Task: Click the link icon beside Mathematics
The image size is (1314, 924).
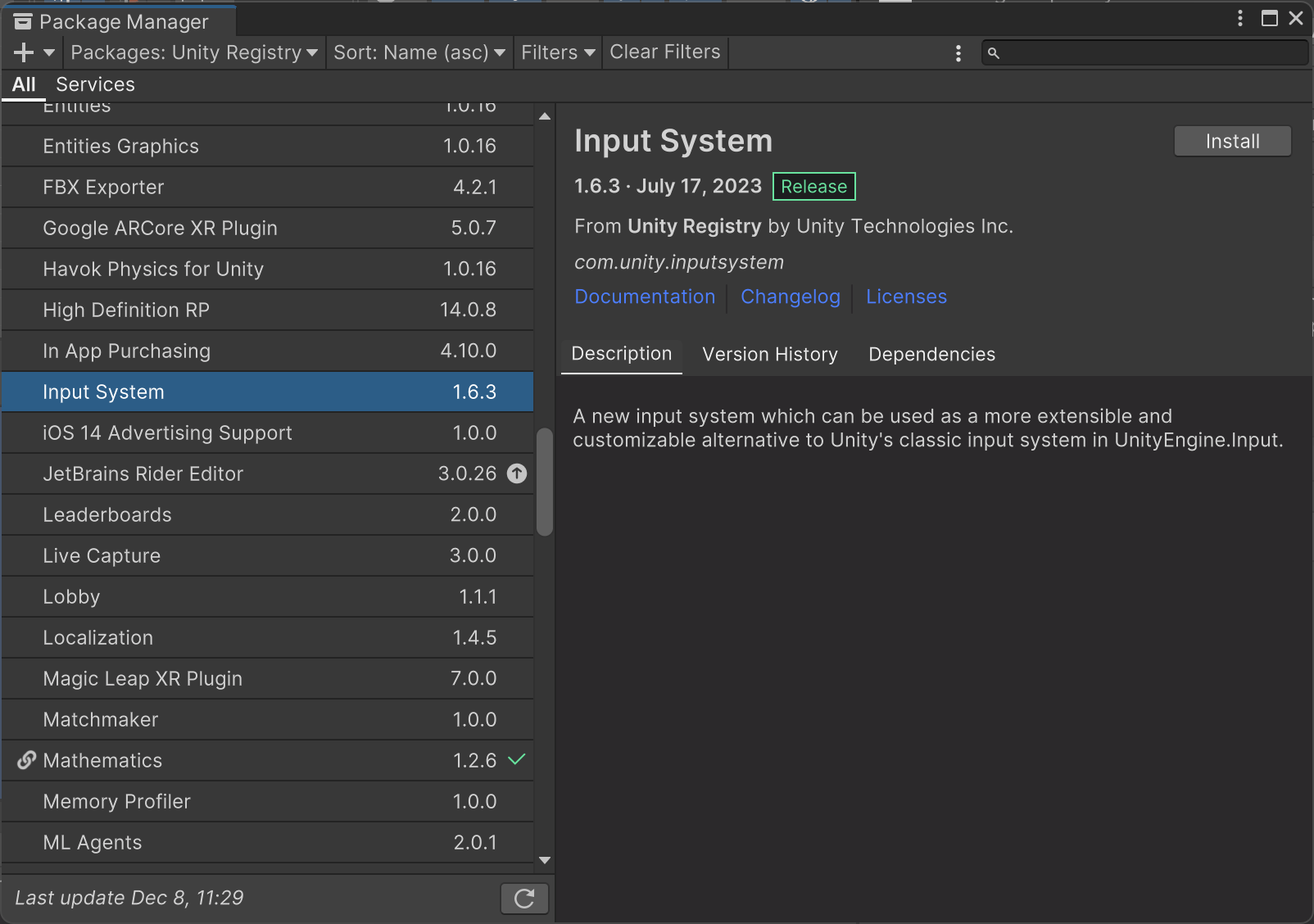Action: (x=26, y=760)
